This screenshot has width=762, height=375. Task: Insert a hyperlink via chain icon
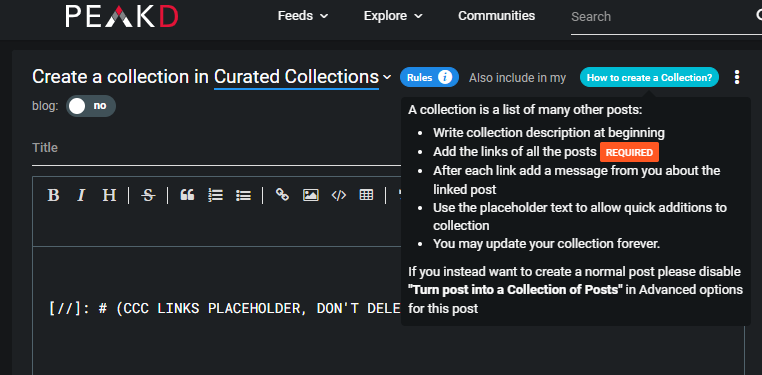click(282, 195)
